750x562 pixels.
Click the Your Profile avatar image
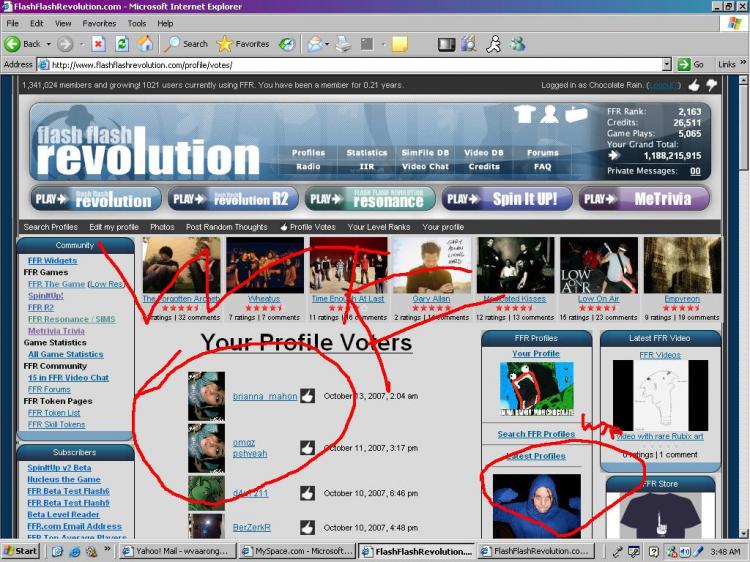536,388
